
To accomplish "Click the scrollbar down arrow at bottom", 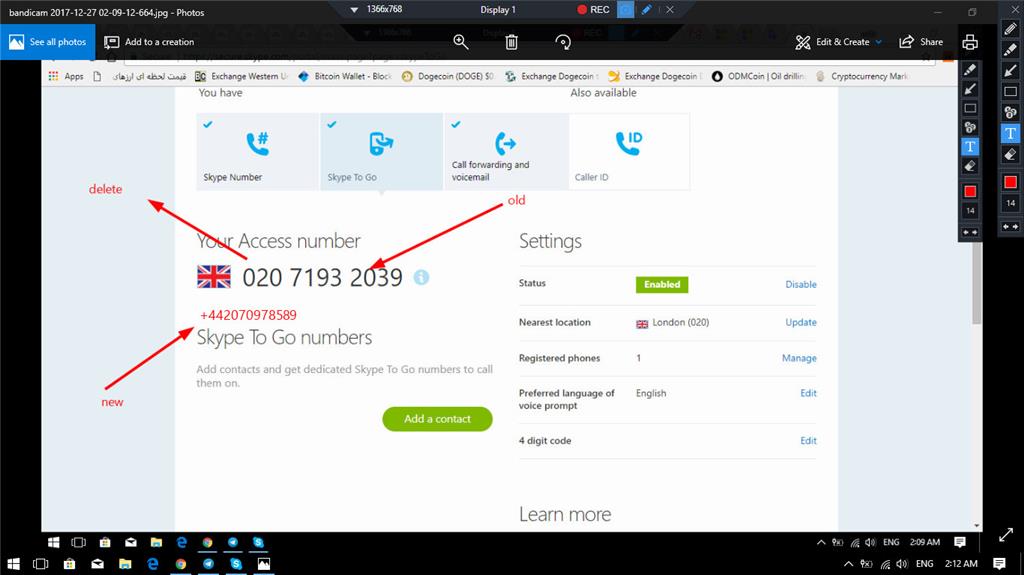I will (976, 525).
